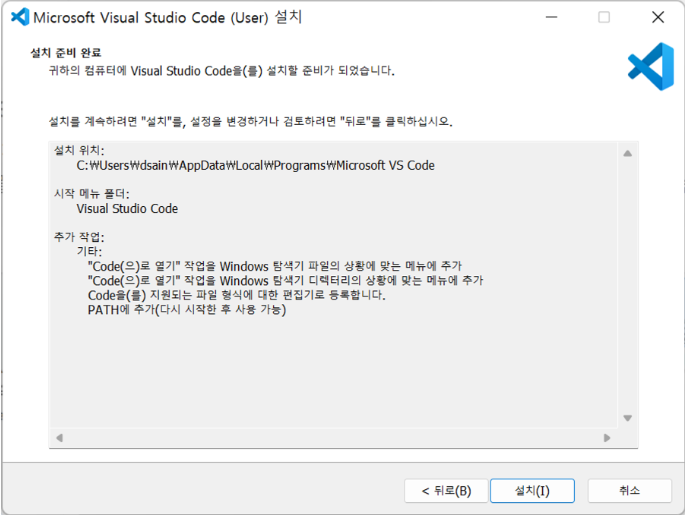Click the 'Visual Studio Code' start menu folder text
The image size is (691, 519).
(127, 209)
